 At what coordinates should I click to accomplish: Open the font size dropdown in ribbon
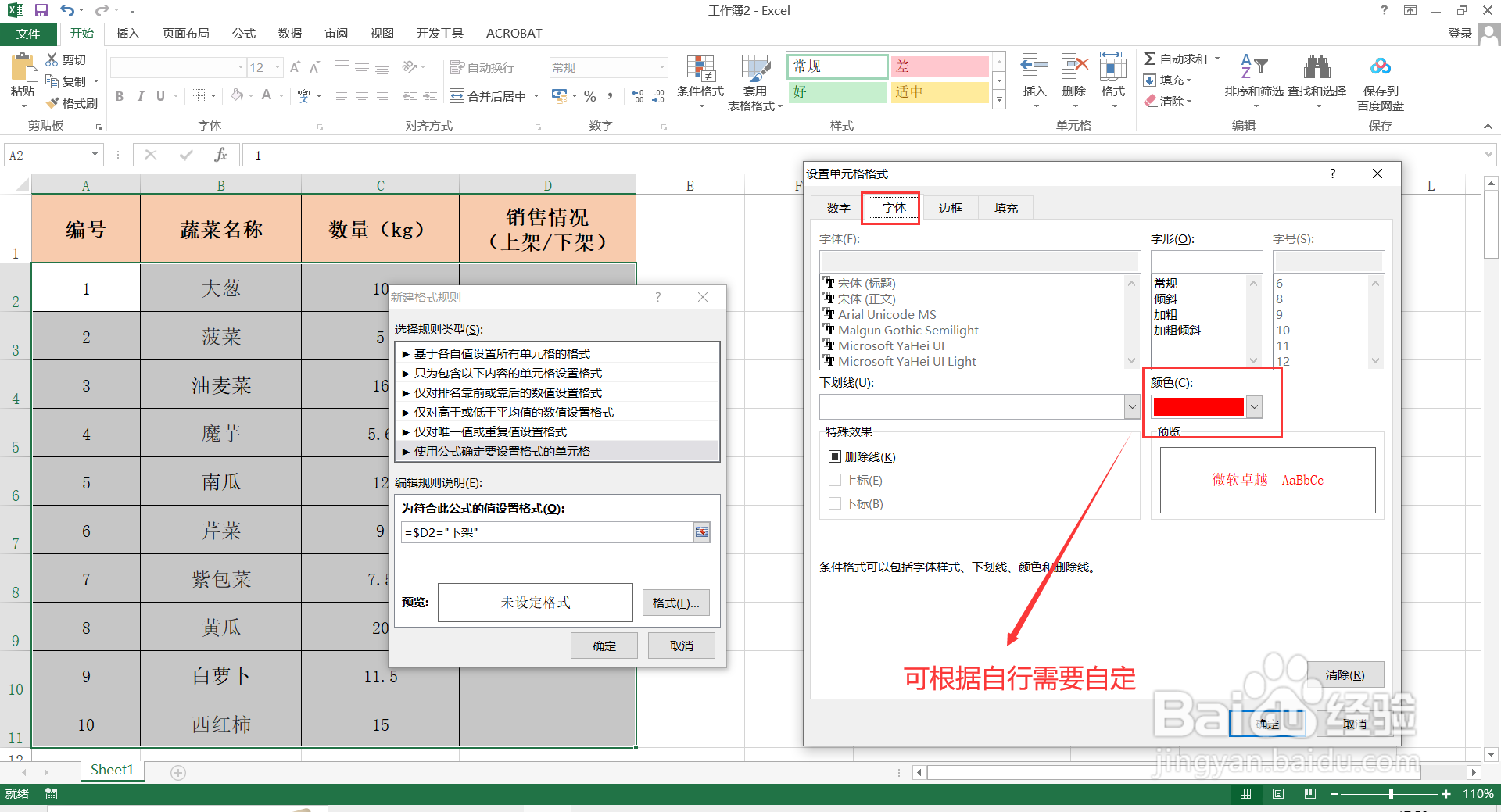(x=276, y=67)
